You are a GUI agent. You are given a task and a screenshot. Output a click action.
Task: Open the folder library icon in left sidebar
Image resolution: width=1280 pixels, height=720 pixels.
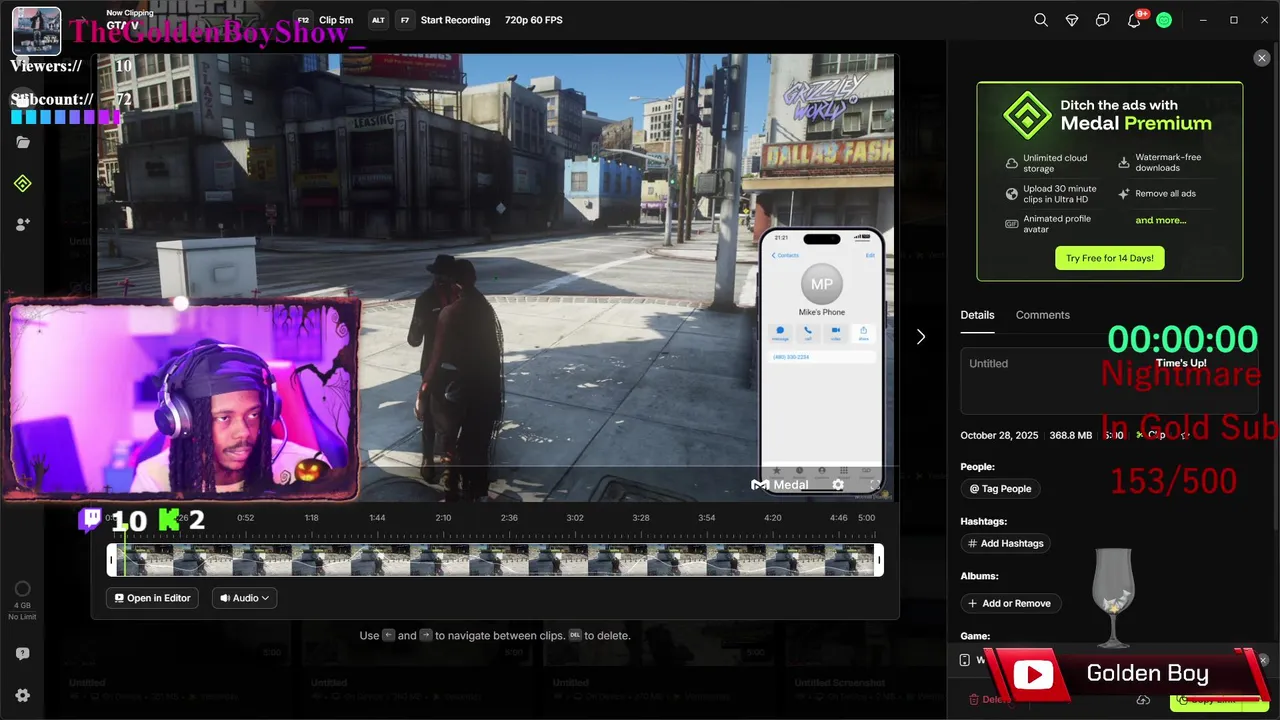point(23,142)
